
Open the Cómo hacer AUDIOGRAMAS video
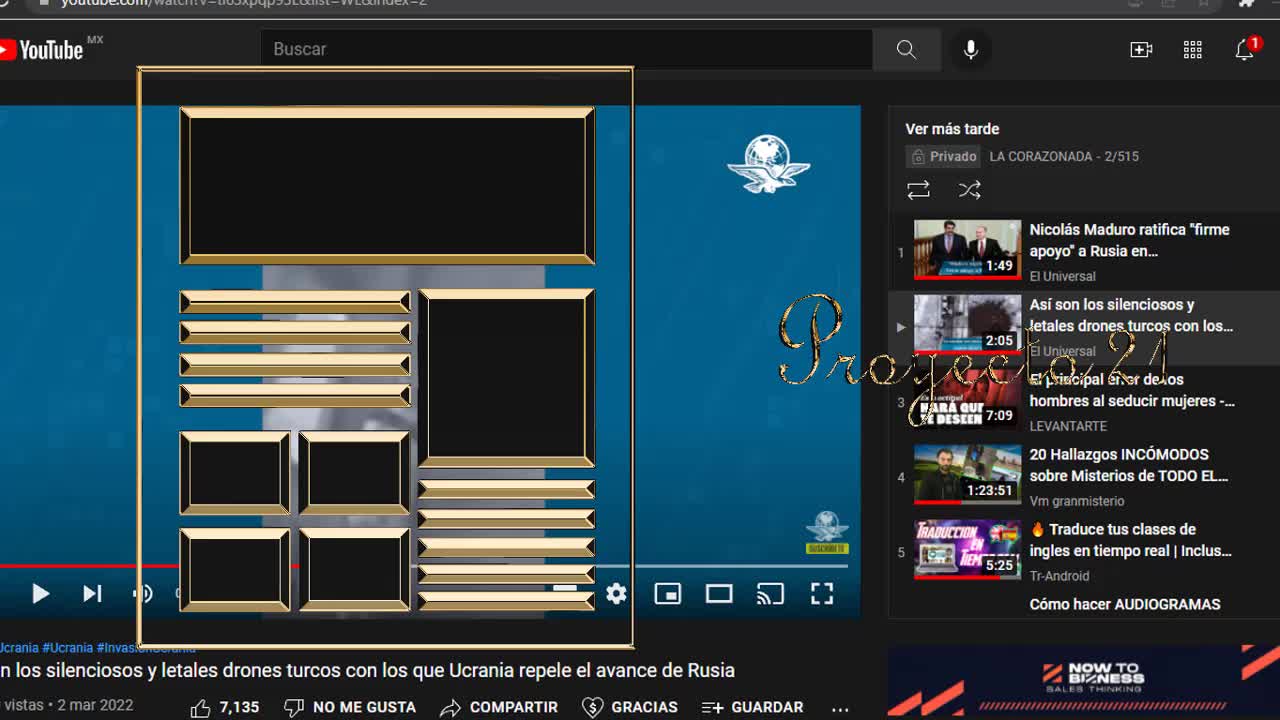[x=1125, y=604]
